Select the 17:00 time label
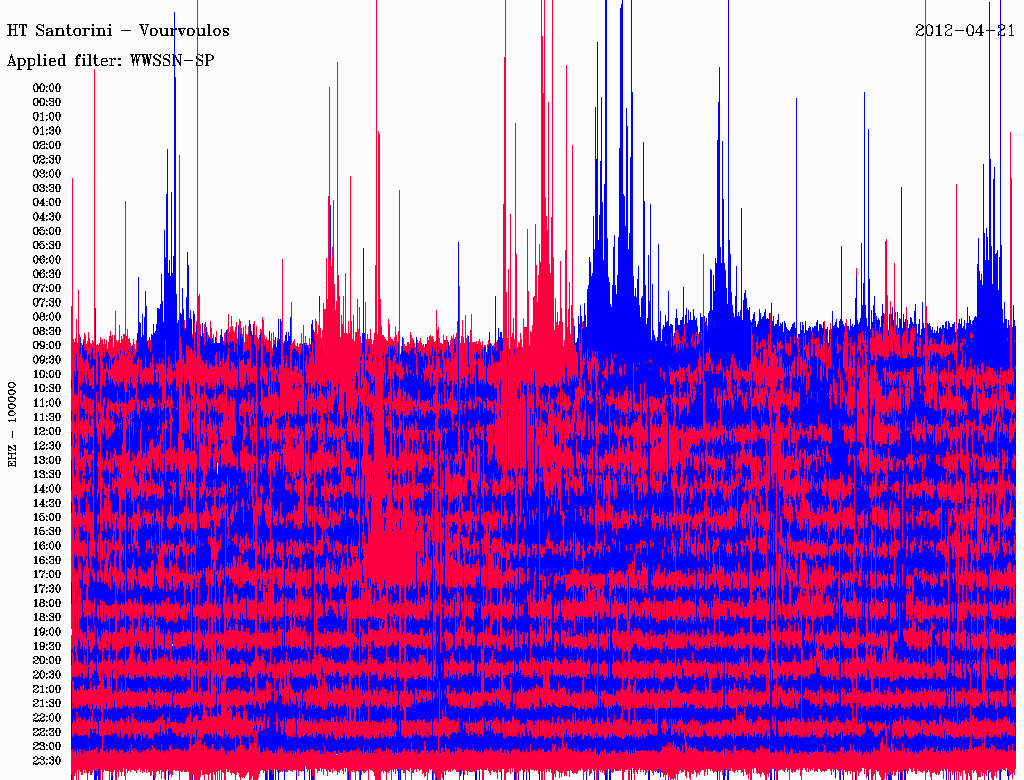Viewport: 1024px width, 780px height. coord(47,575)
